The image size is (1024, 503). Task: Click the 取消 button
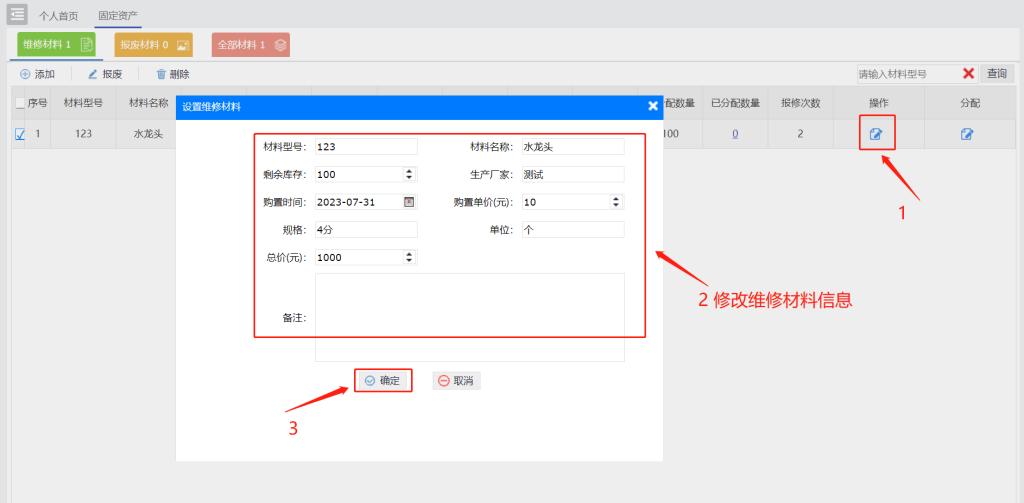[x=456, y=380]
